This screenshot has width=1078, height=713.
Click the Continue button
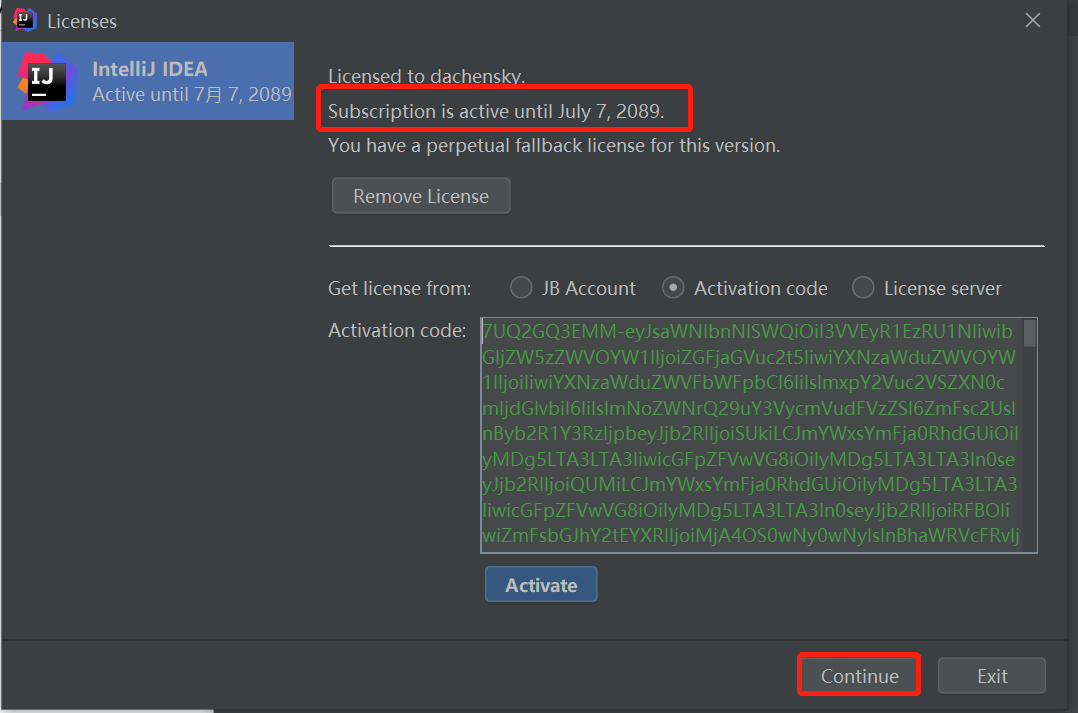tap(859, 676)
